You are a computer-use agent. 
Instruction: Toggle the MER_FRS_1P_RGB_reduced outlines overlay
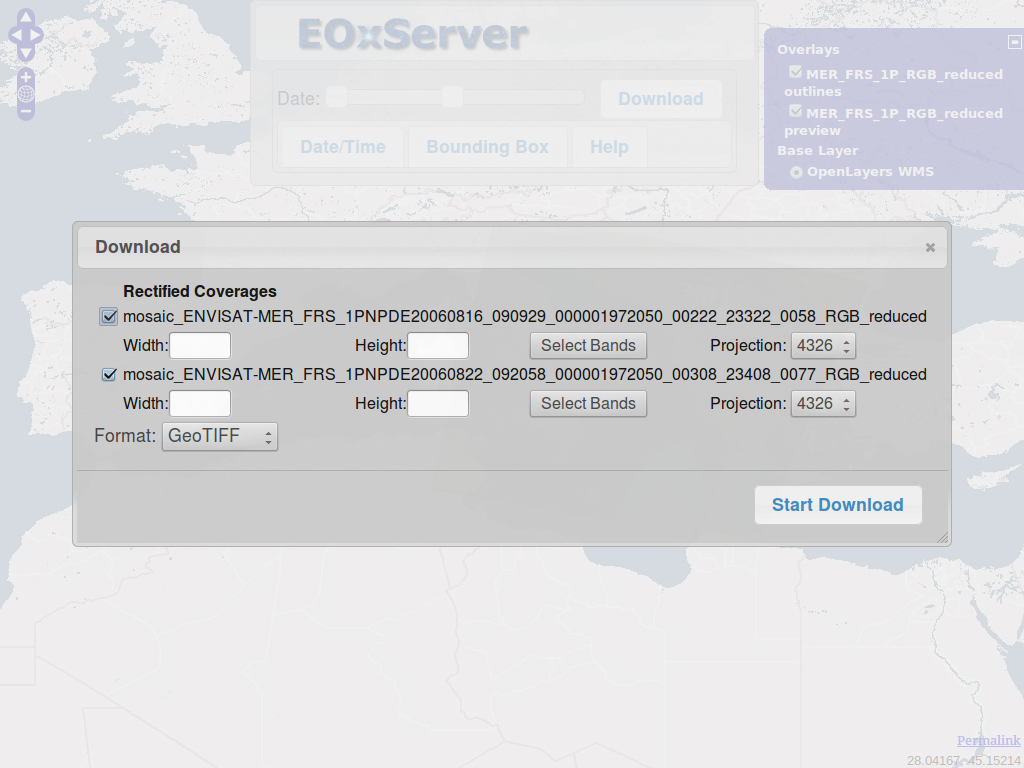[795, 72]
